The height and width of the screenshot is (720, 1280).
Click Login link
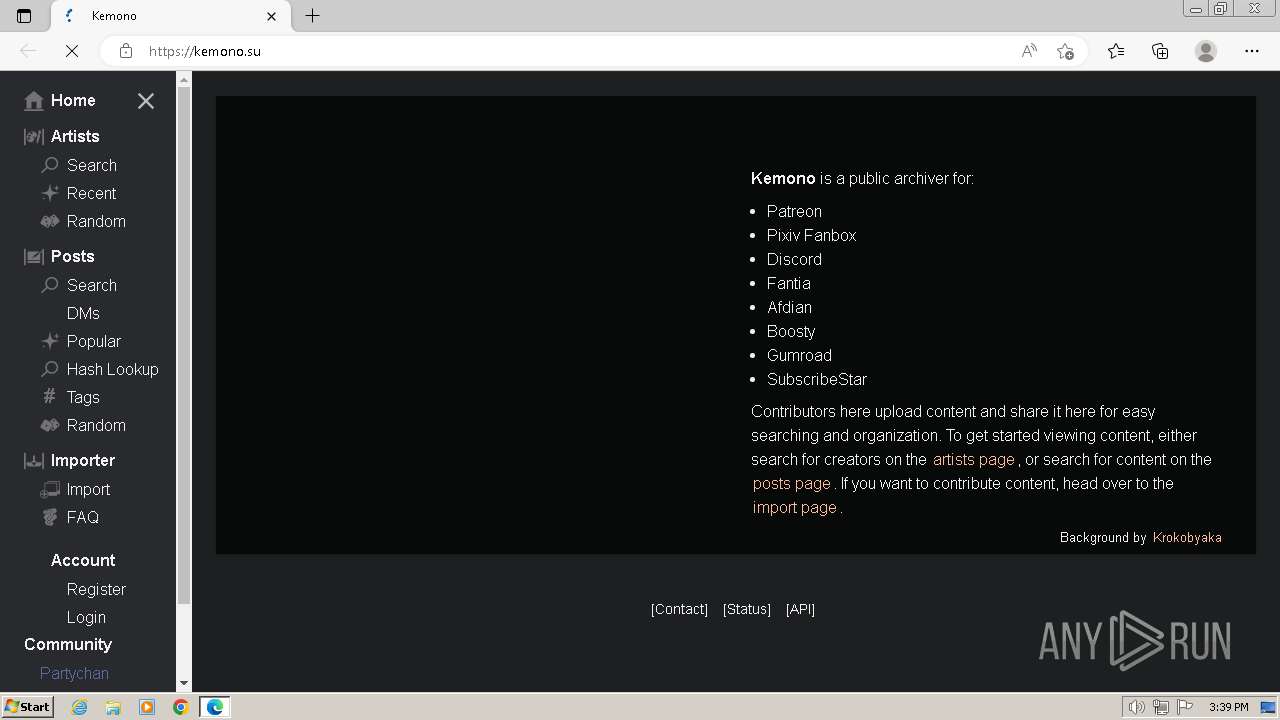(x=86, y=617)
